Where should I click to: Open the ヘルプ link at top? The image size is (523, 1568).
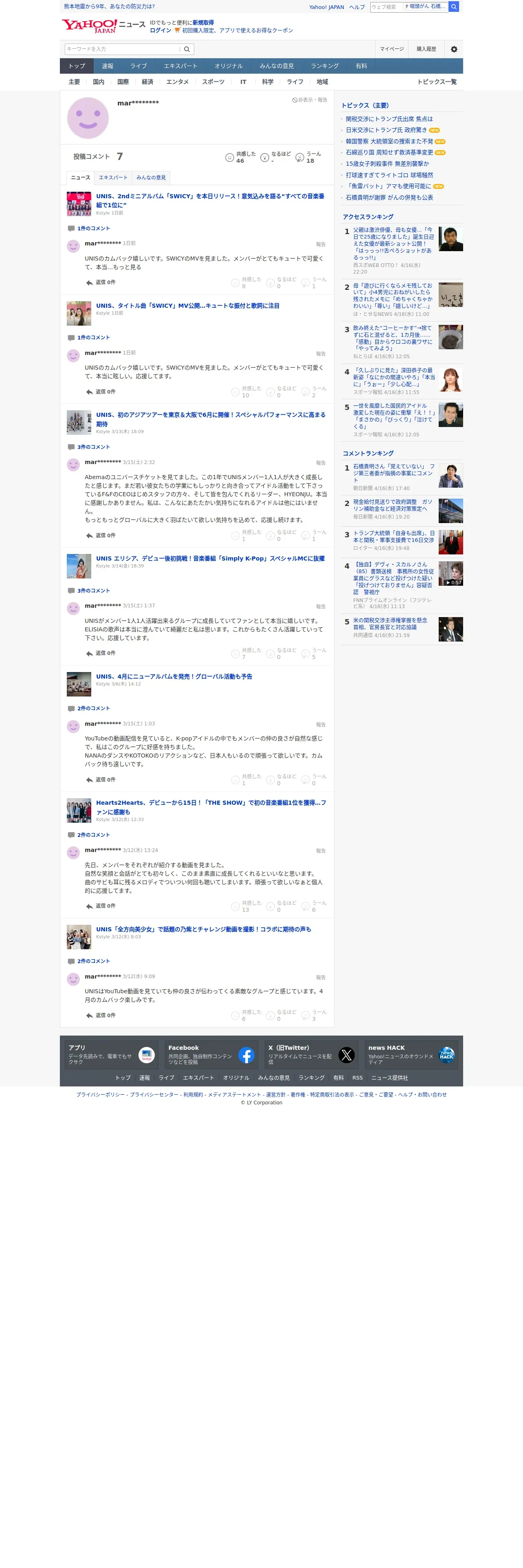(357, 7)
